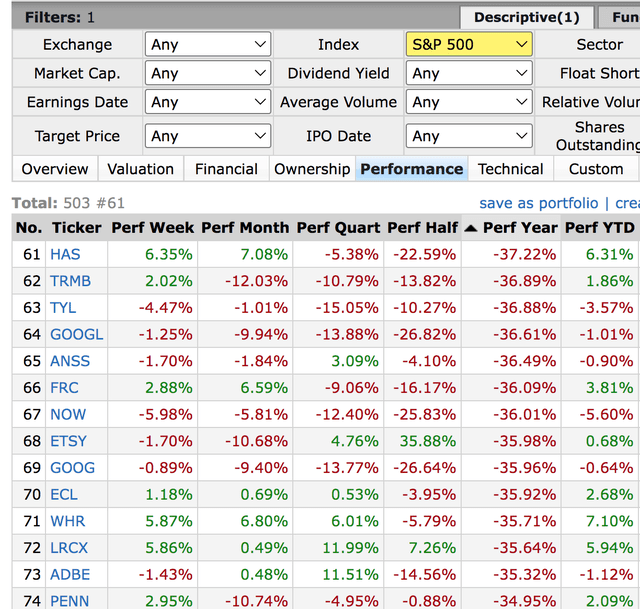640x609 pixels.
Task: Open the GOOG ticker link
Action: (x=72, y=467)
